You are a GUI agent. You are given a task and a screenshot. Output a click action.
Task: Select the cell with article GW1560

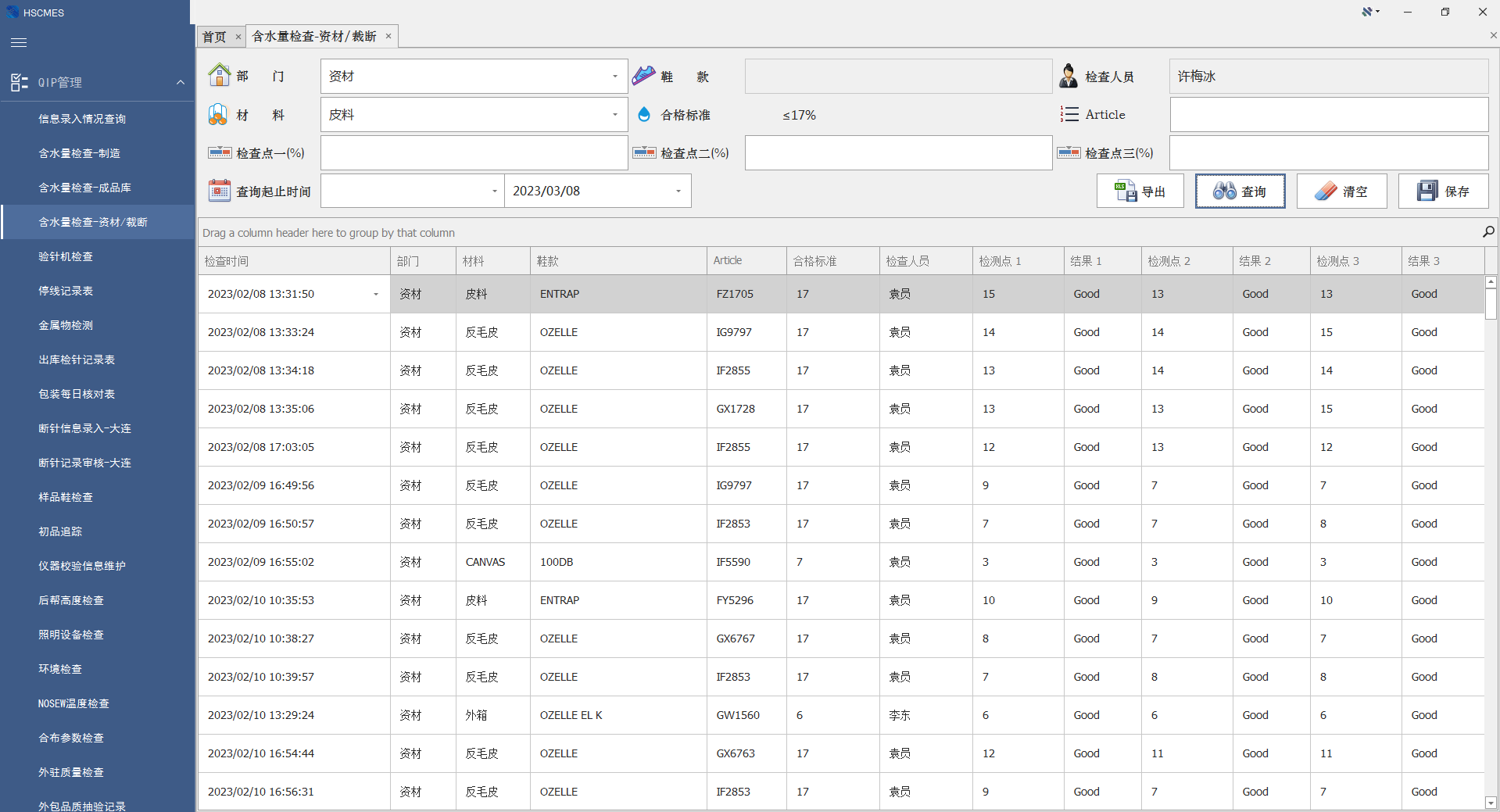746,715
